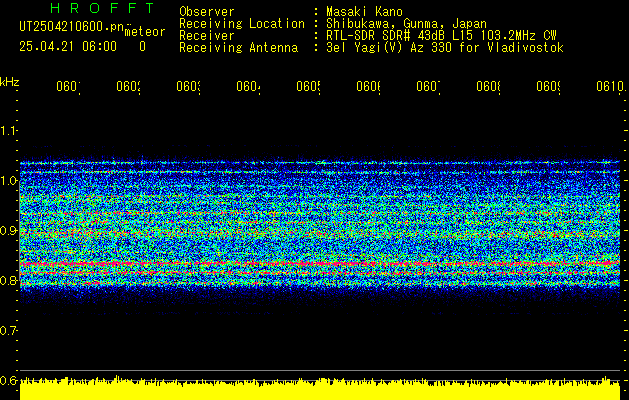Click the 0601 time marker
The height and width of the screenshot is (400, 629).
(x=68, y=86)
